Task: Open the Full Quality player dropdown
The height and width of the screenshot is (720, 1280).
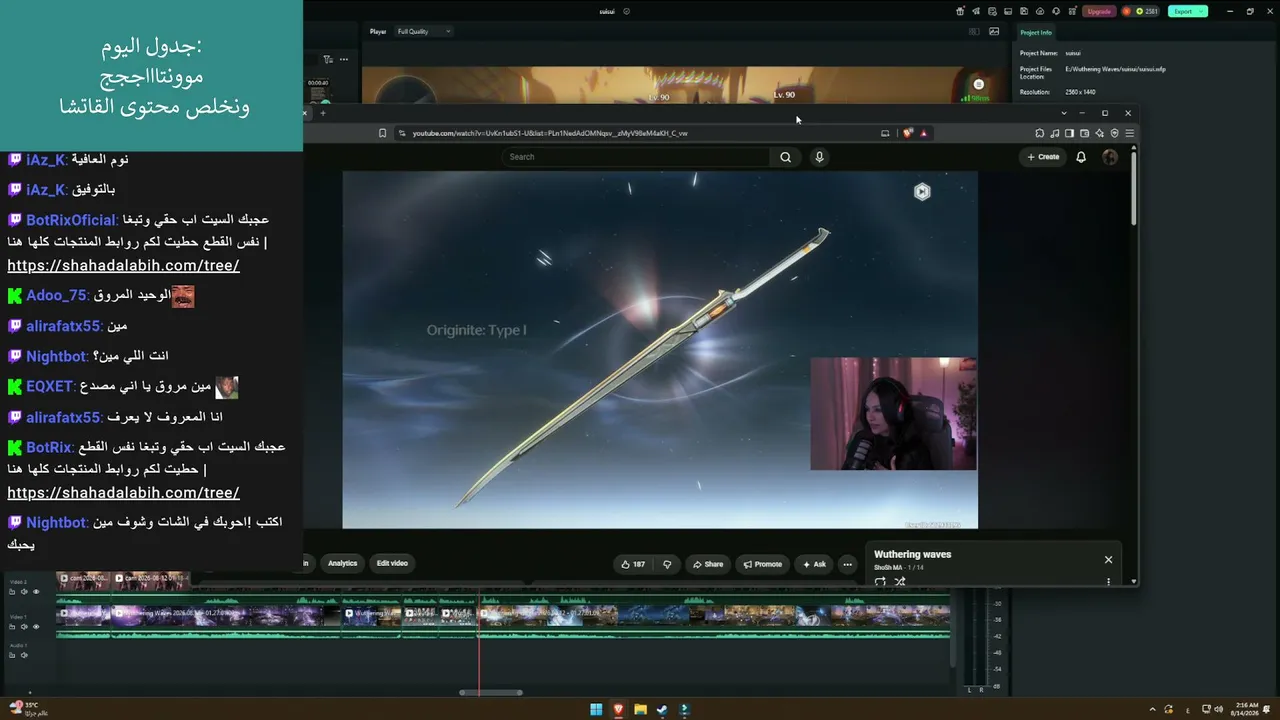Action: coord(424,31)
